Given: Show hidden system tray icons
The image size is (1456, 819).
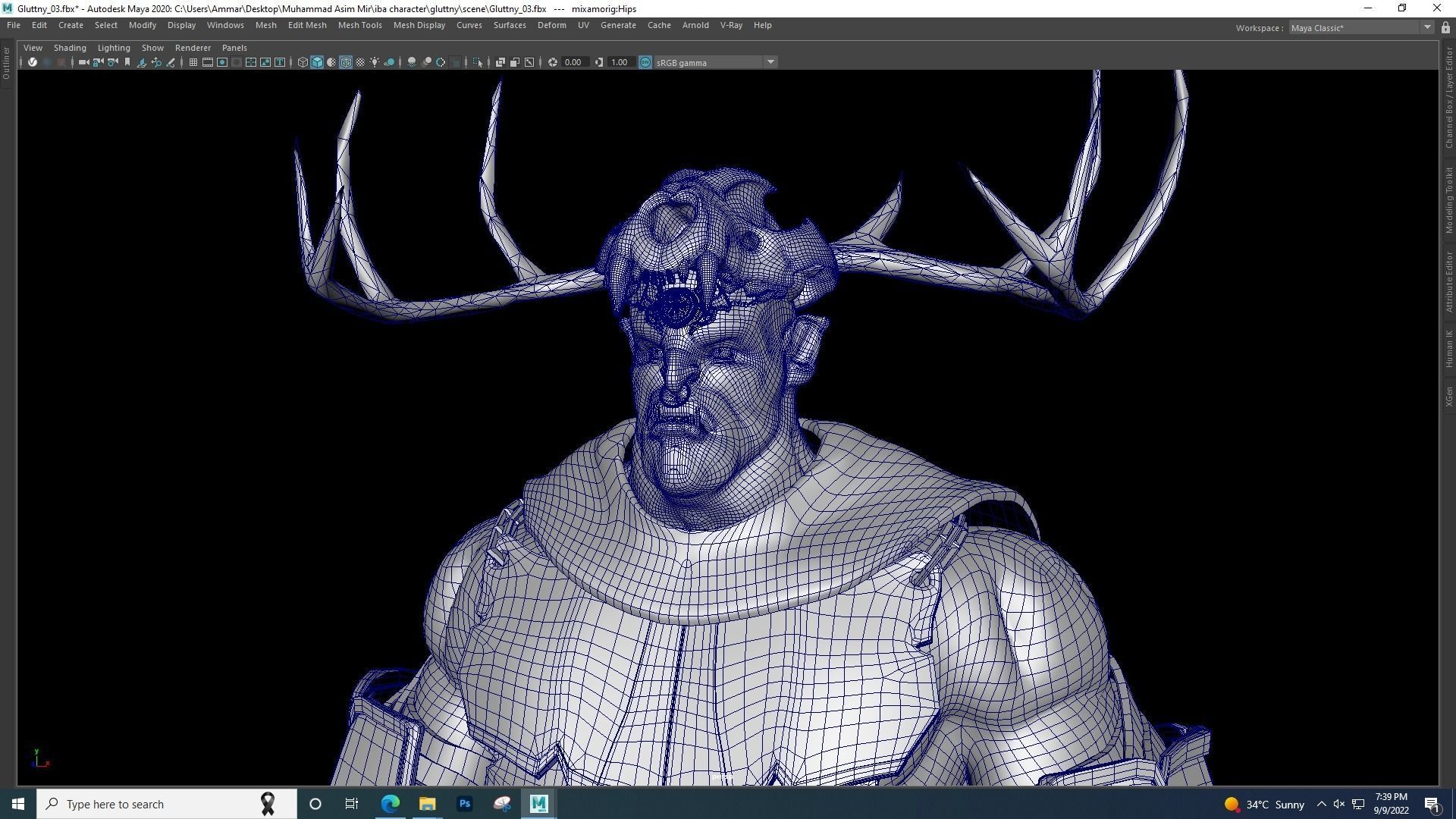Looking at the screenshot, I should pyautogui.click(x=1322, y=804).
